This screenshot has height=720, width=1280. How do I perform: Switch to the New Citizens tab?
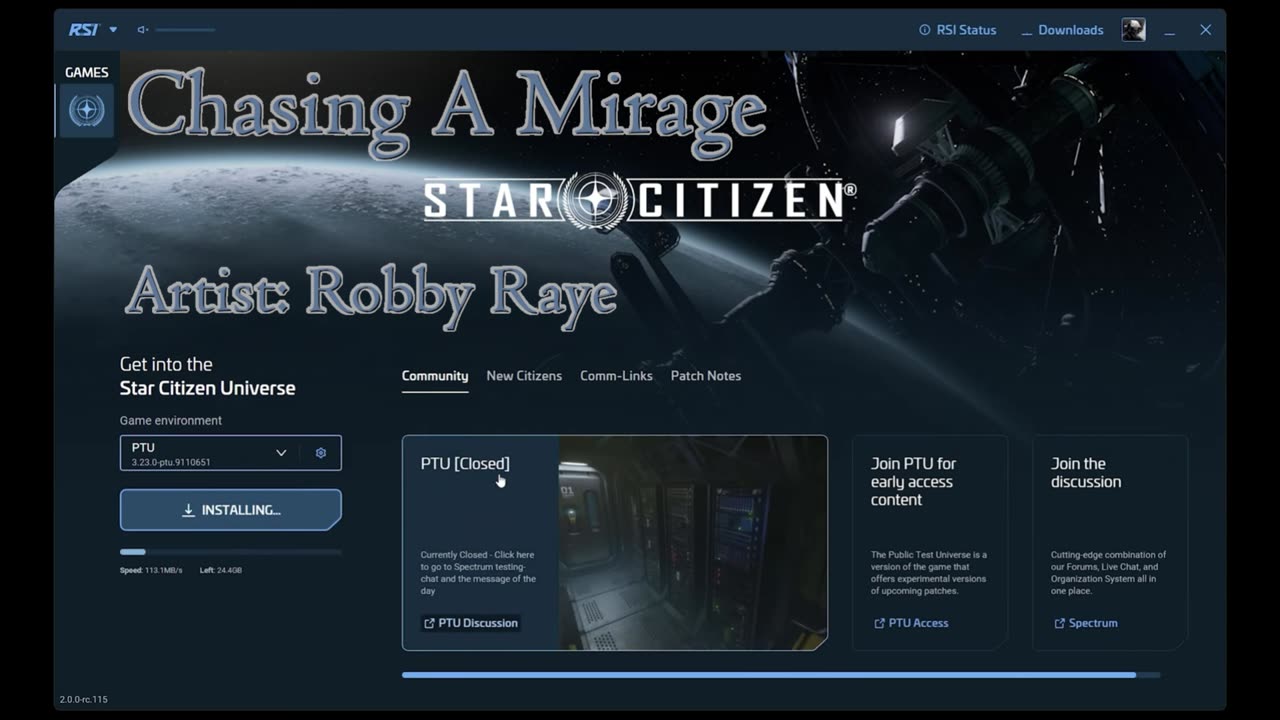pyautogui.click(x=524, y=376)
